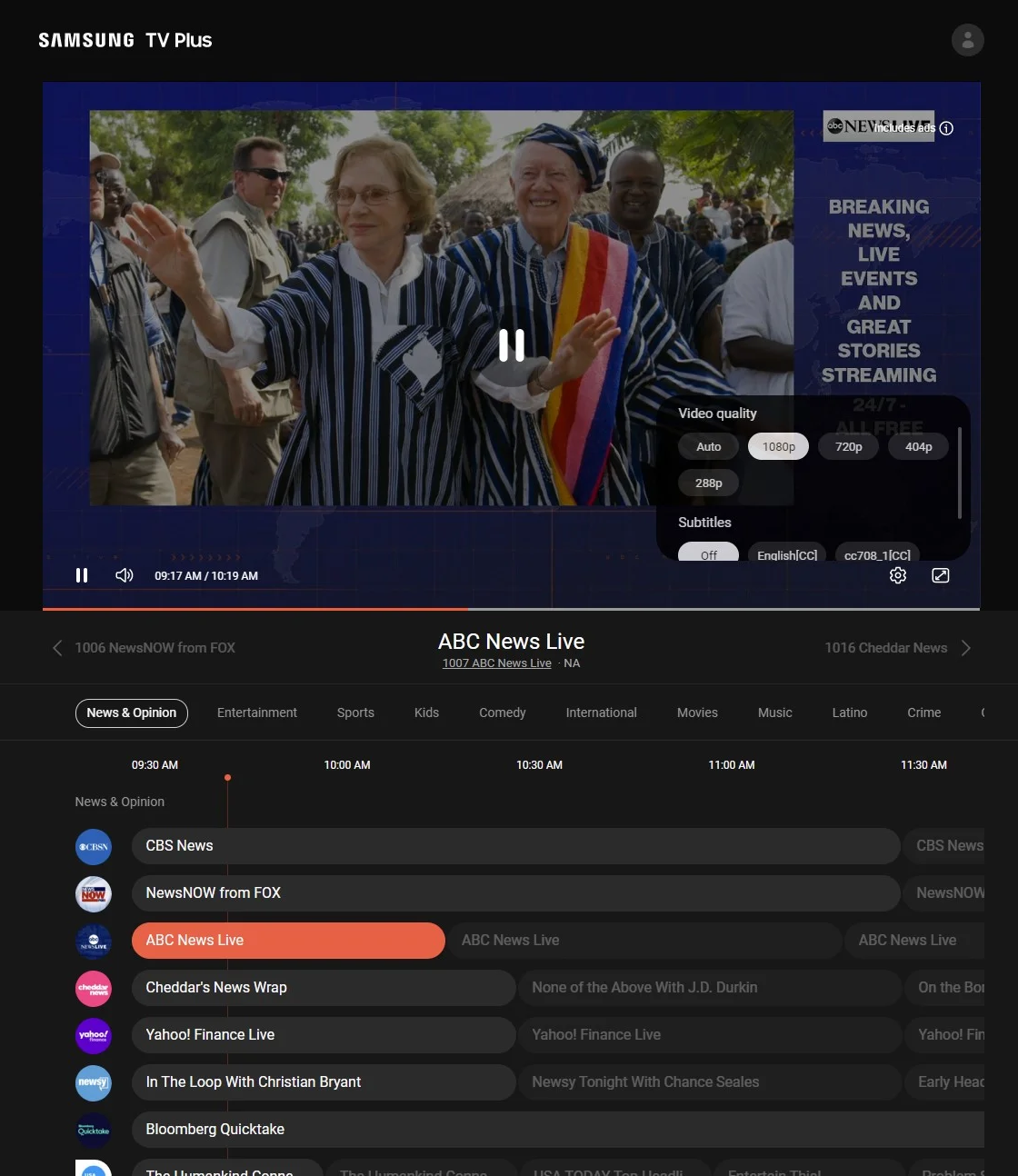Click the ads info circle icon
This screenshot has height=1176, width=1018.
(946, 128)
